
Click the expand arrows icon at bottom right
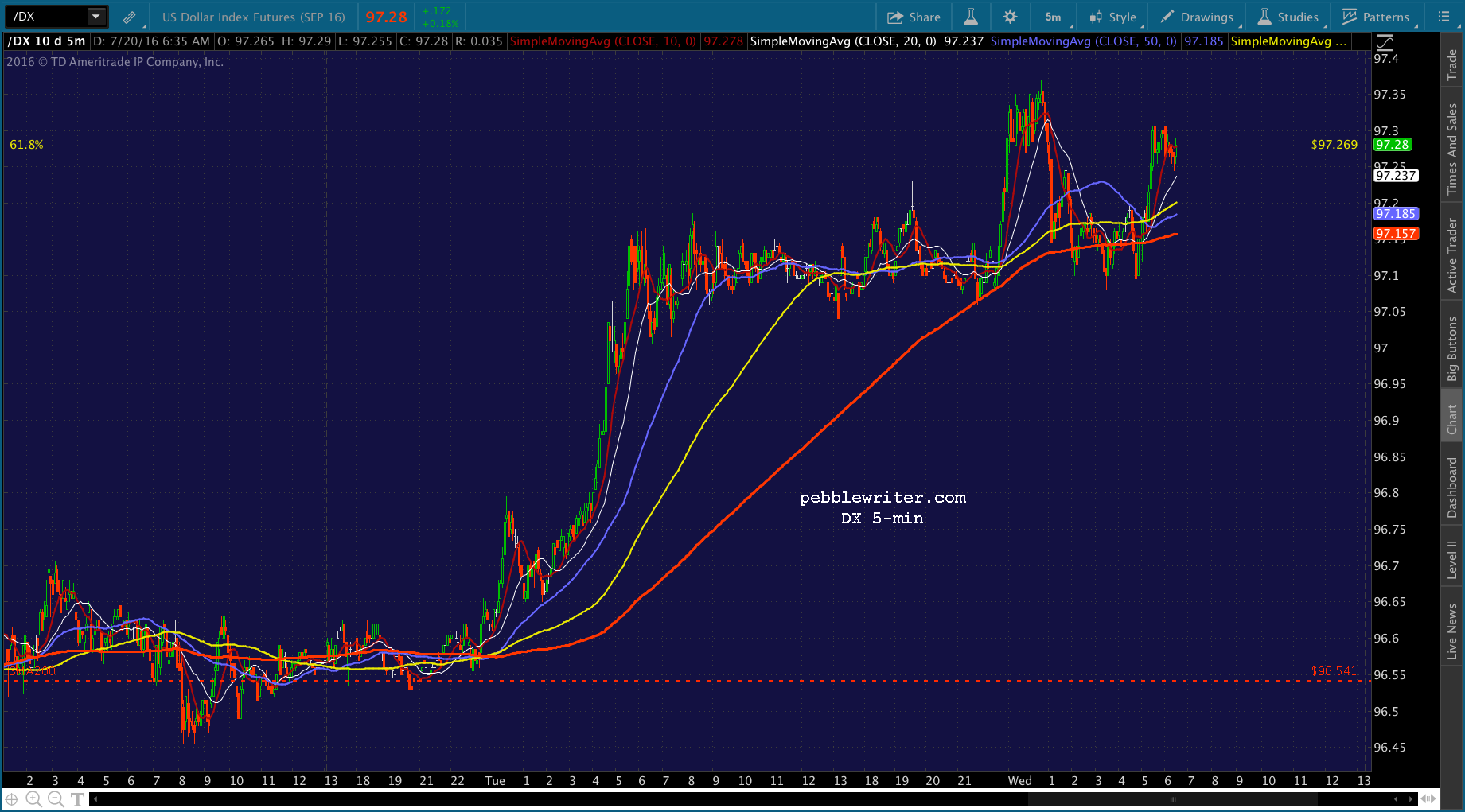click(x=1428, y=798)
